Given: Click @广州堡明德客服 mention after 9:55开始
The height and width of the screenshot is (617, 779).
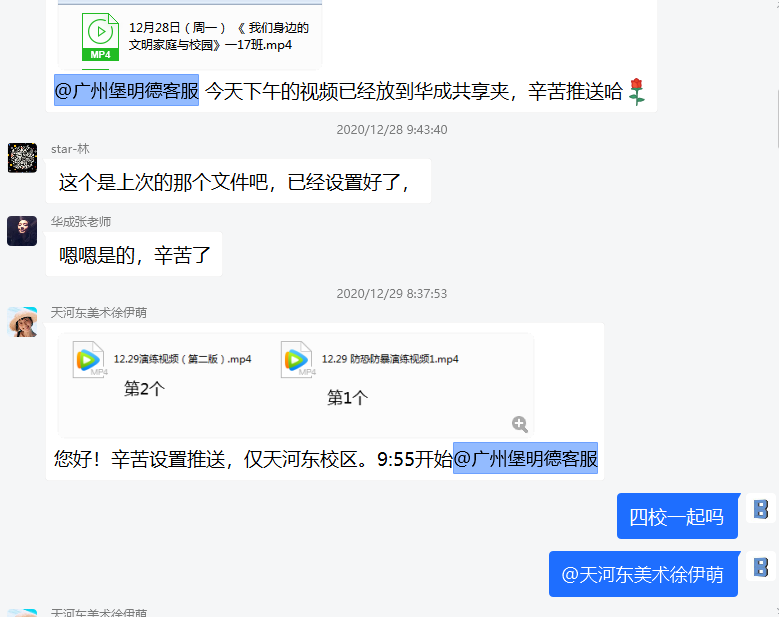Looking at the screenshot, I should coord(525,458).
